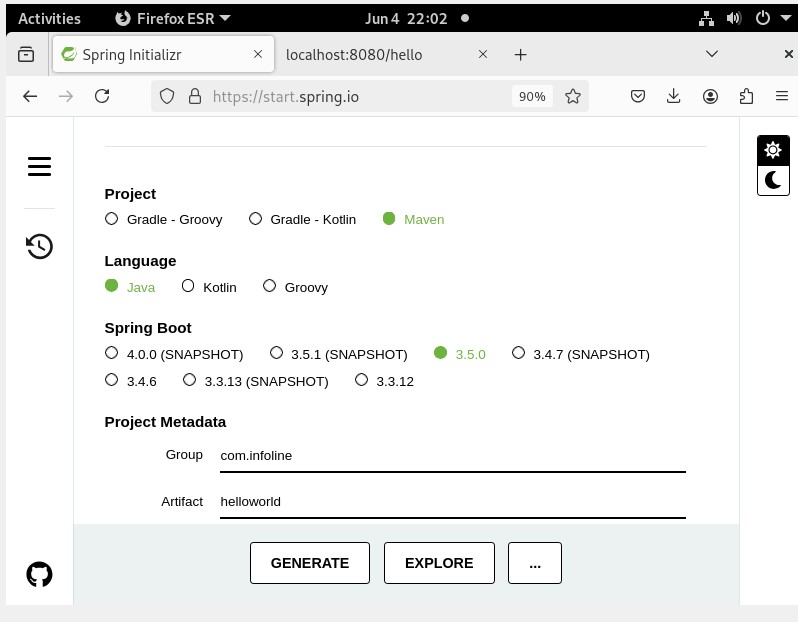Reload the page with refresh icon
Screen dimensions: 798x622
coord(102,96)
